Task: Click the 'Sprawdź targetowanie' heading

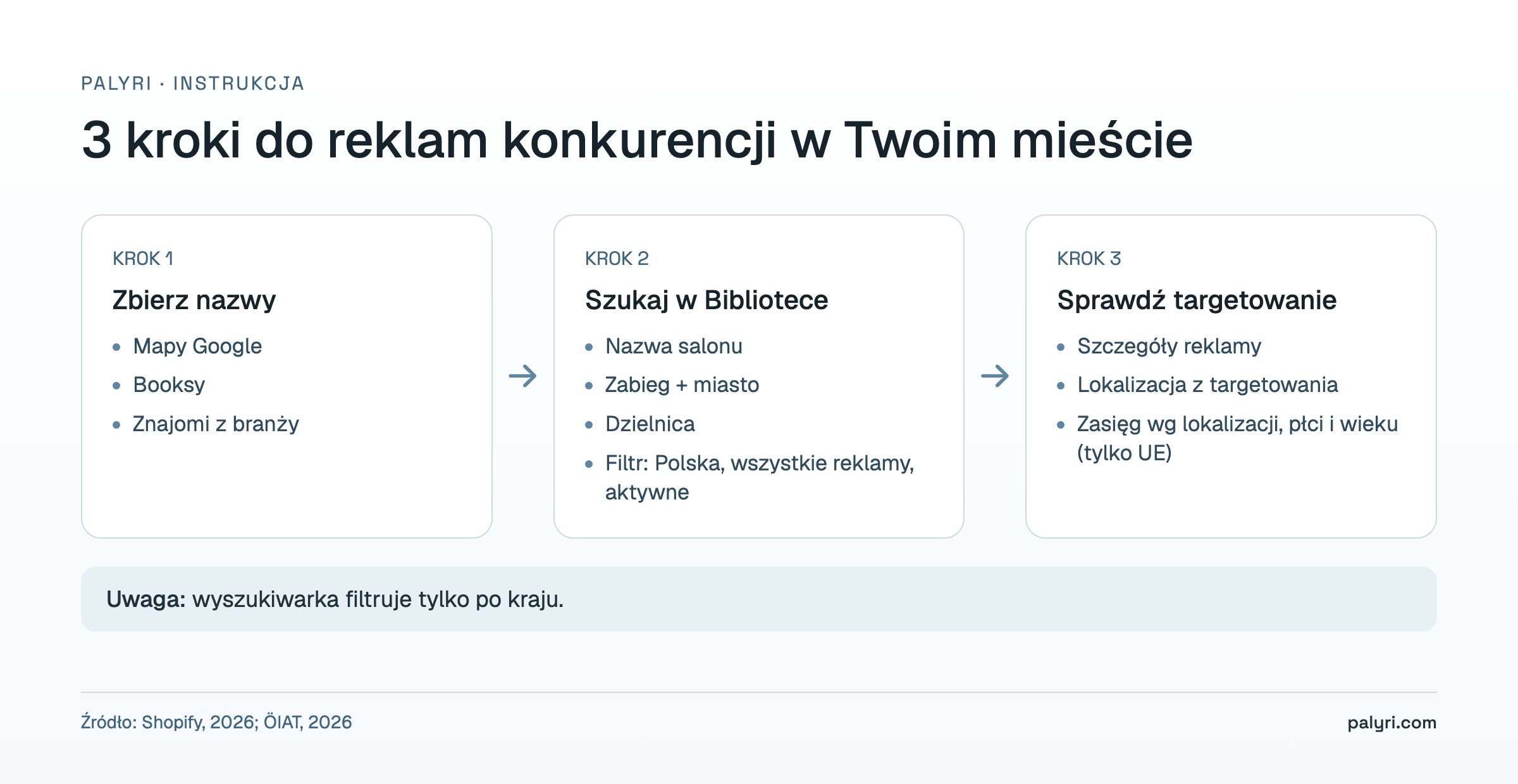Action: (x=1197, y=300)
